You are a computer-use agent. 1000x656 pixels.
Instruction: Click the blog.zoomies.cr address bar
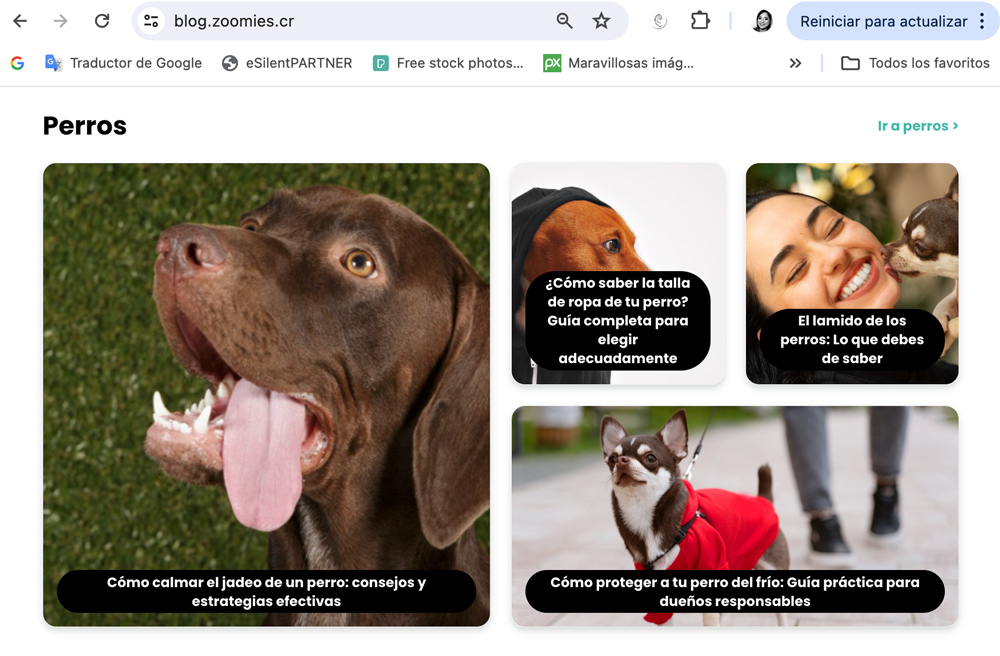click(350, 21)
